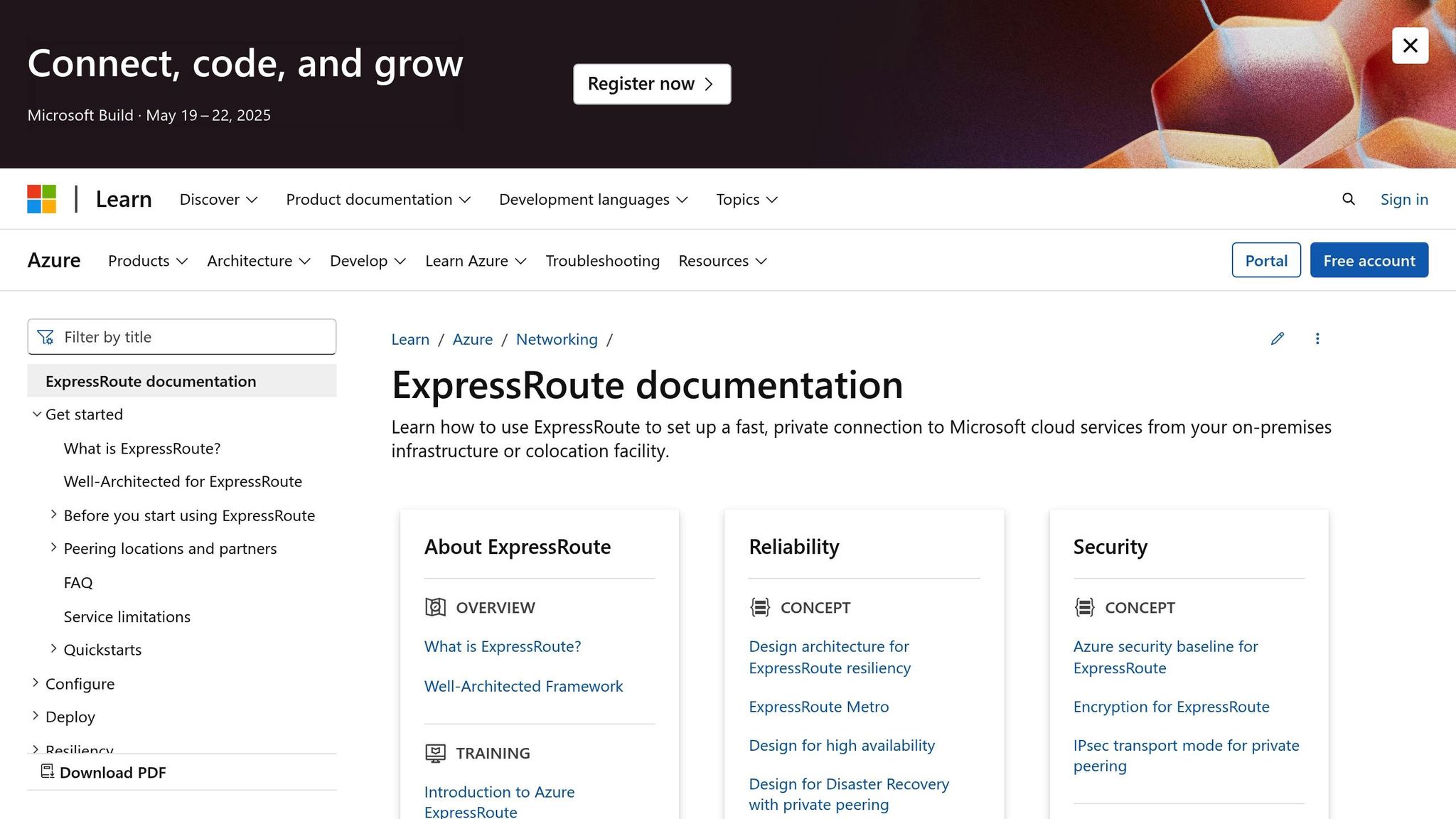Click the Training icon in About ExpressRoute
This screenshot has height=819, width=1456.
point(435,753)
